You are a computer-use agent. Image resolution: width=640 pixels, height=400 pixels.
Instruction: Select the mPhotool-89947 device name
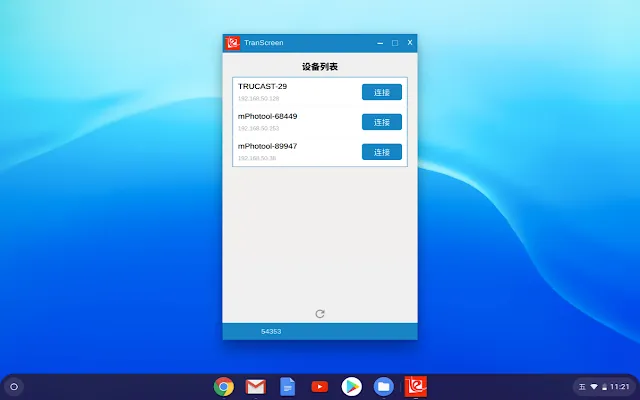pyautogui.click(x=267, y=146)
